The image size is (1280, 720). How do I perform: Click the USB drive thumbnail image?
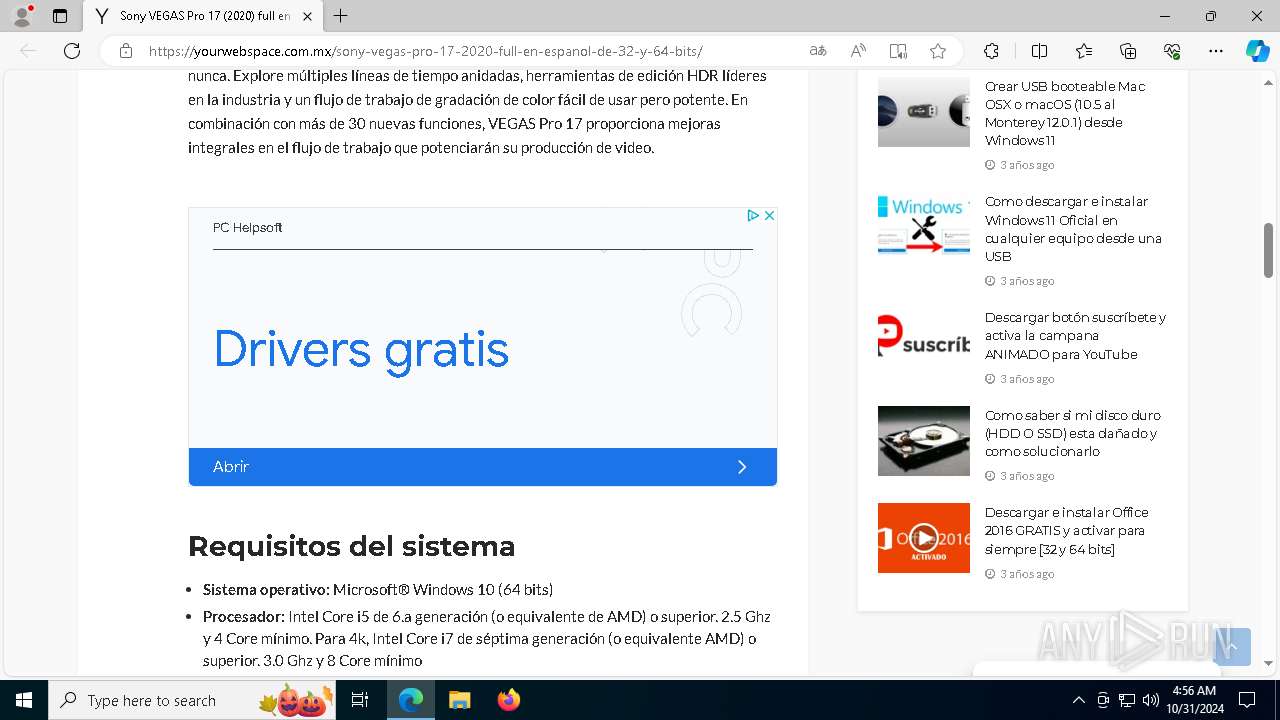(x=924, y=112)
